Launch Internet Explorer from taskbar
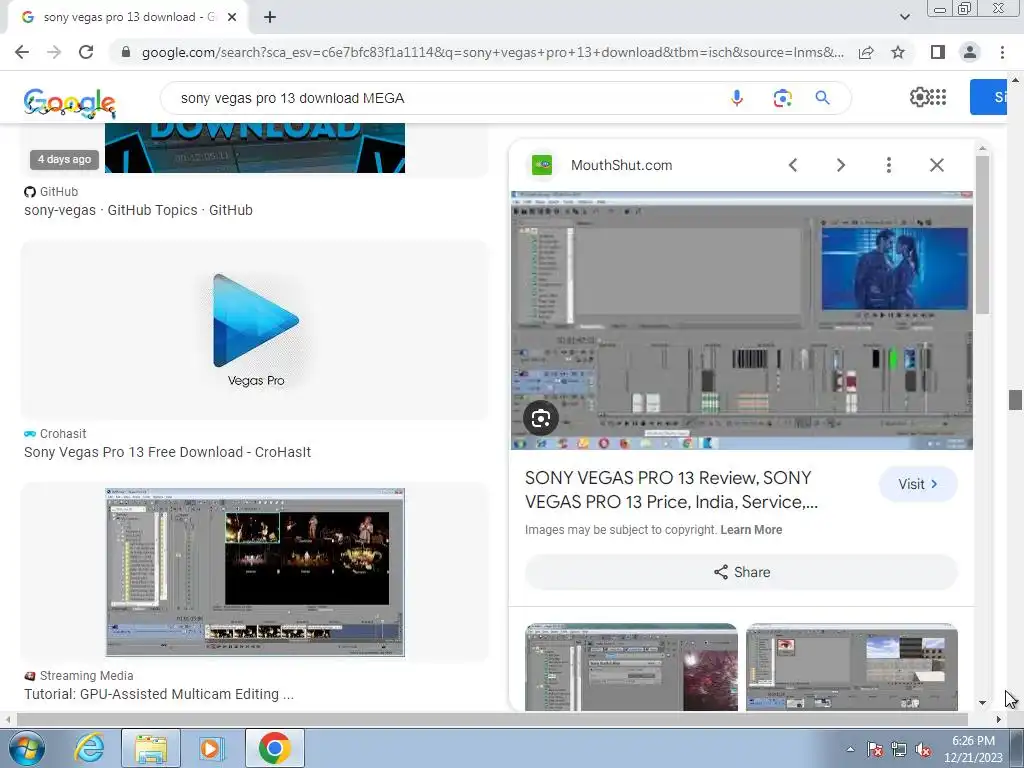Viewport: 1024px width, 768px height. click(x=89, y=748)
